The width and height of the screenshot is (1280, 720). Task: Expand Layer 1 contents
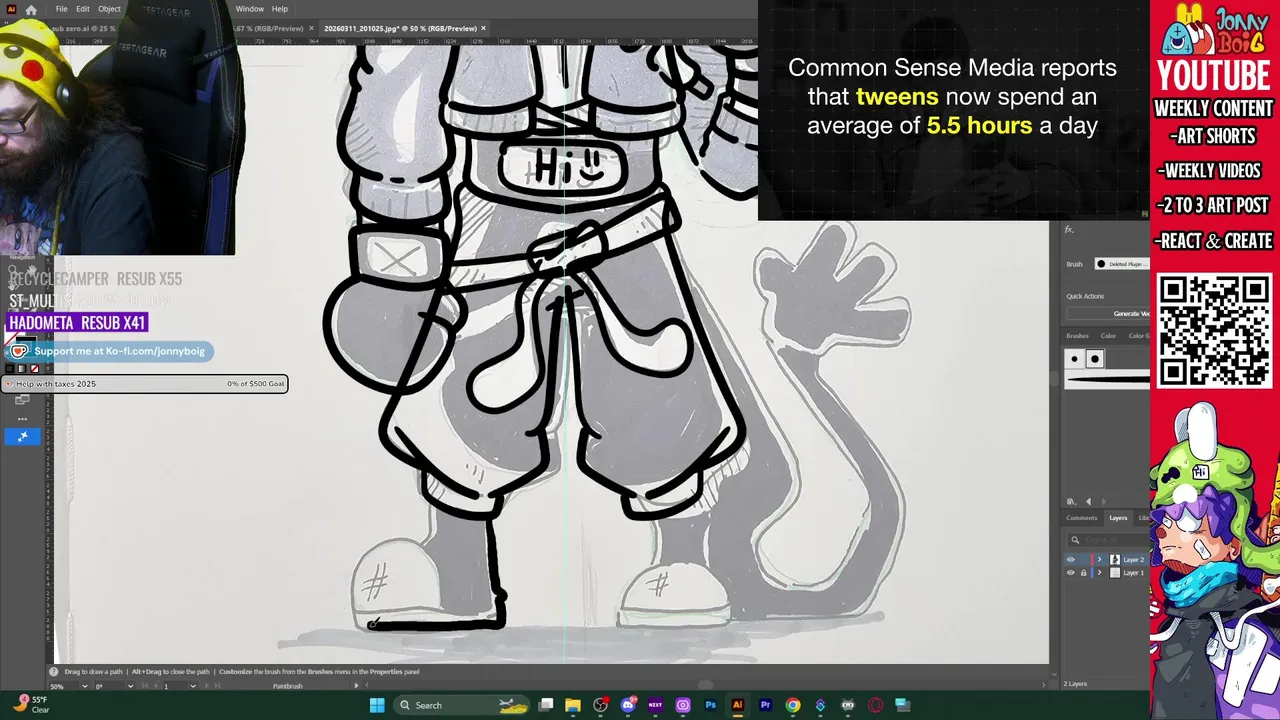point(1100,573)
